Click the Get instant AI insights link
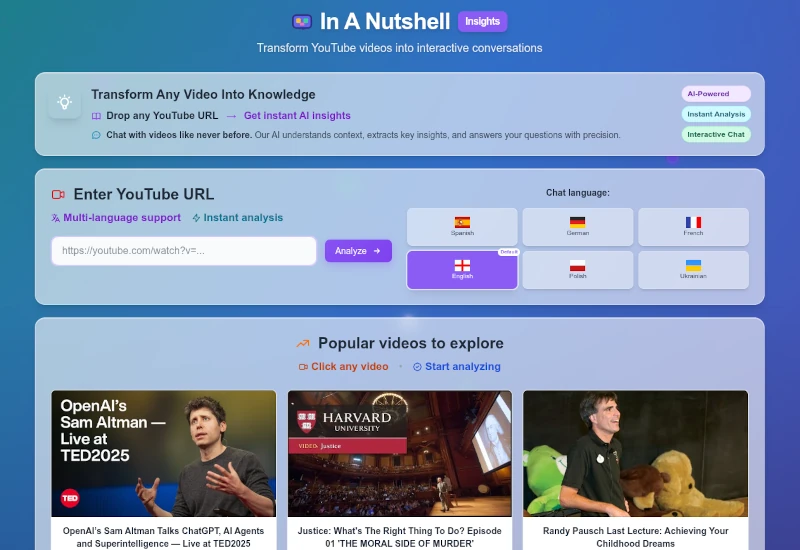 click(x=297, y=115)
